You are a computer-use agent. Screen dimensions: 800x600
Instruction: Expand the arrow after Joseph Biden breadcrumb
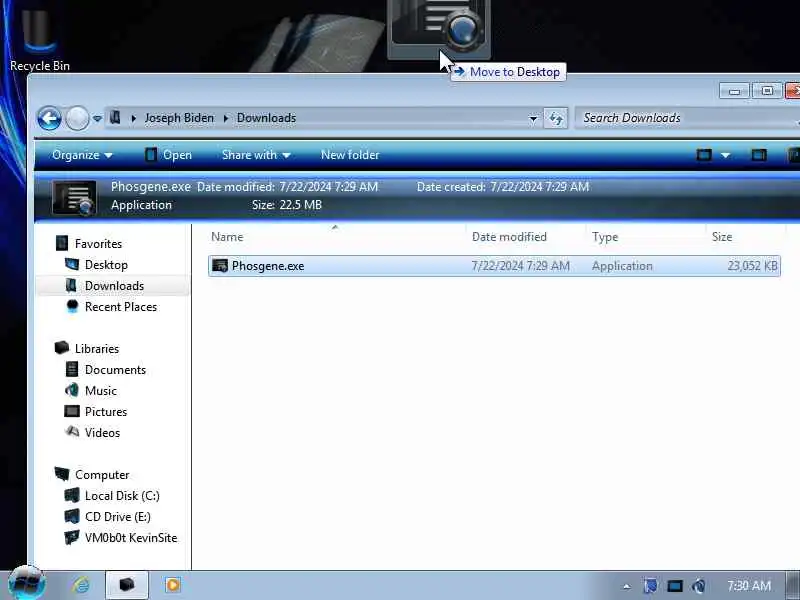226,118
